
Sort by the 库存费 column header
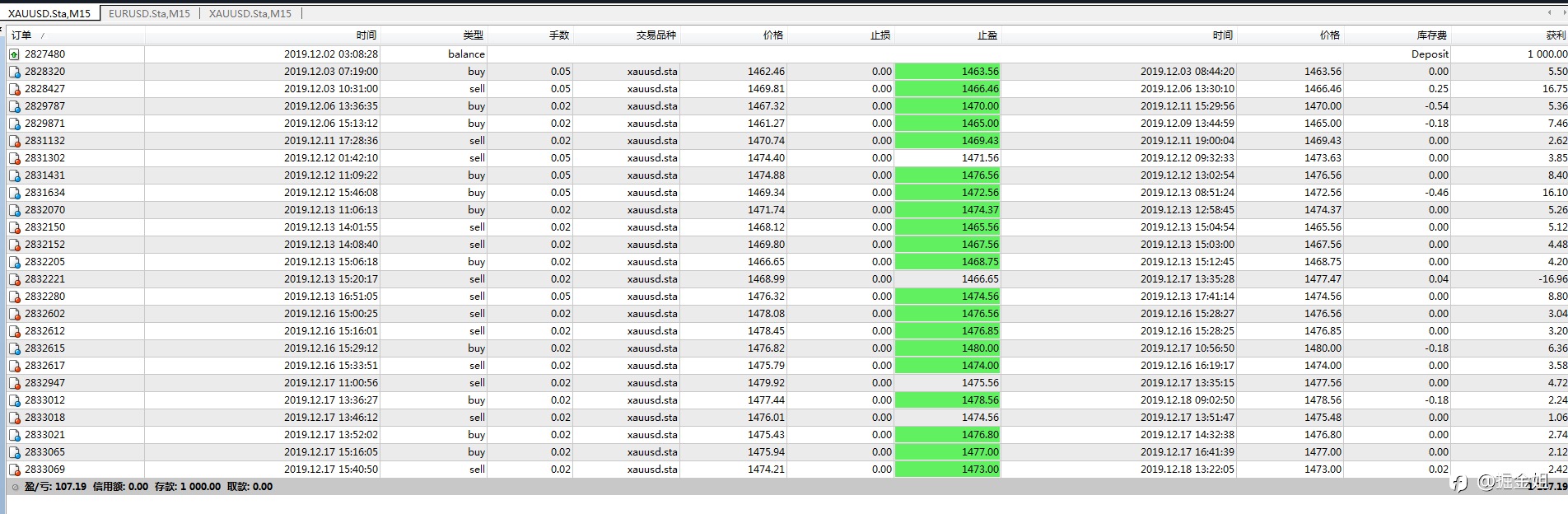point(1432,35)
